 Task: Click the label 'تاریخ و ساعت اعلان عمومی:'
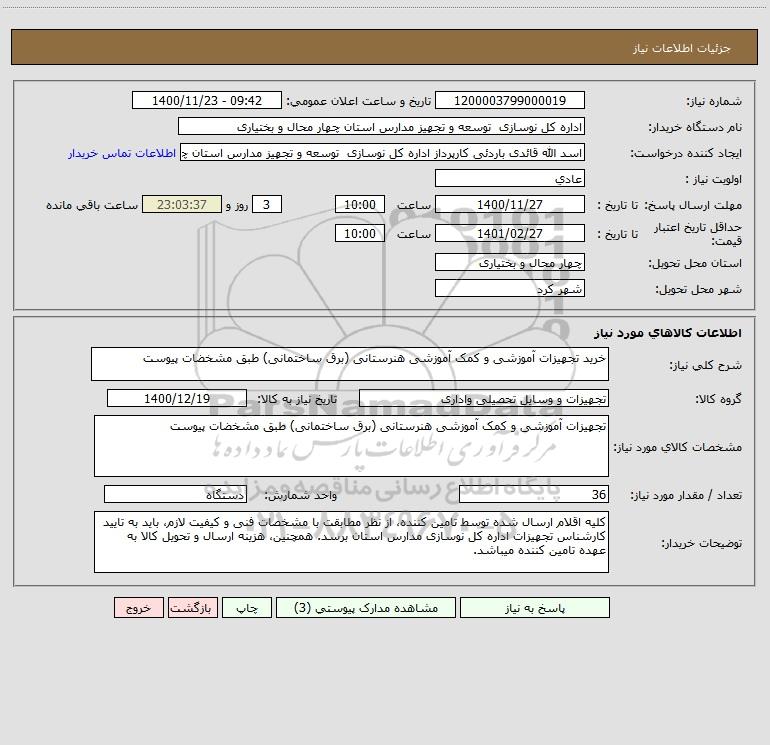pyautogui.click(x=358, y=102)
